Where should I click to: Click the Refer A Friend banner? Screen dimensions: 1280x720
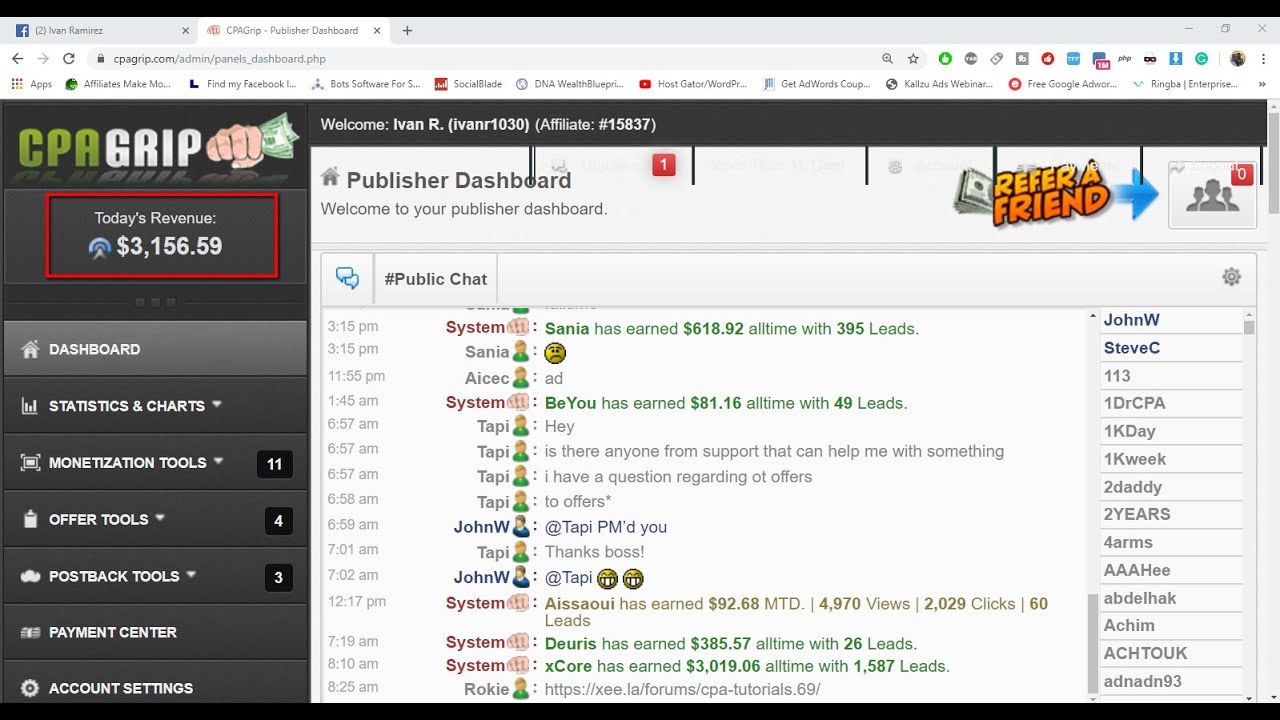[x=1055, y=194]
